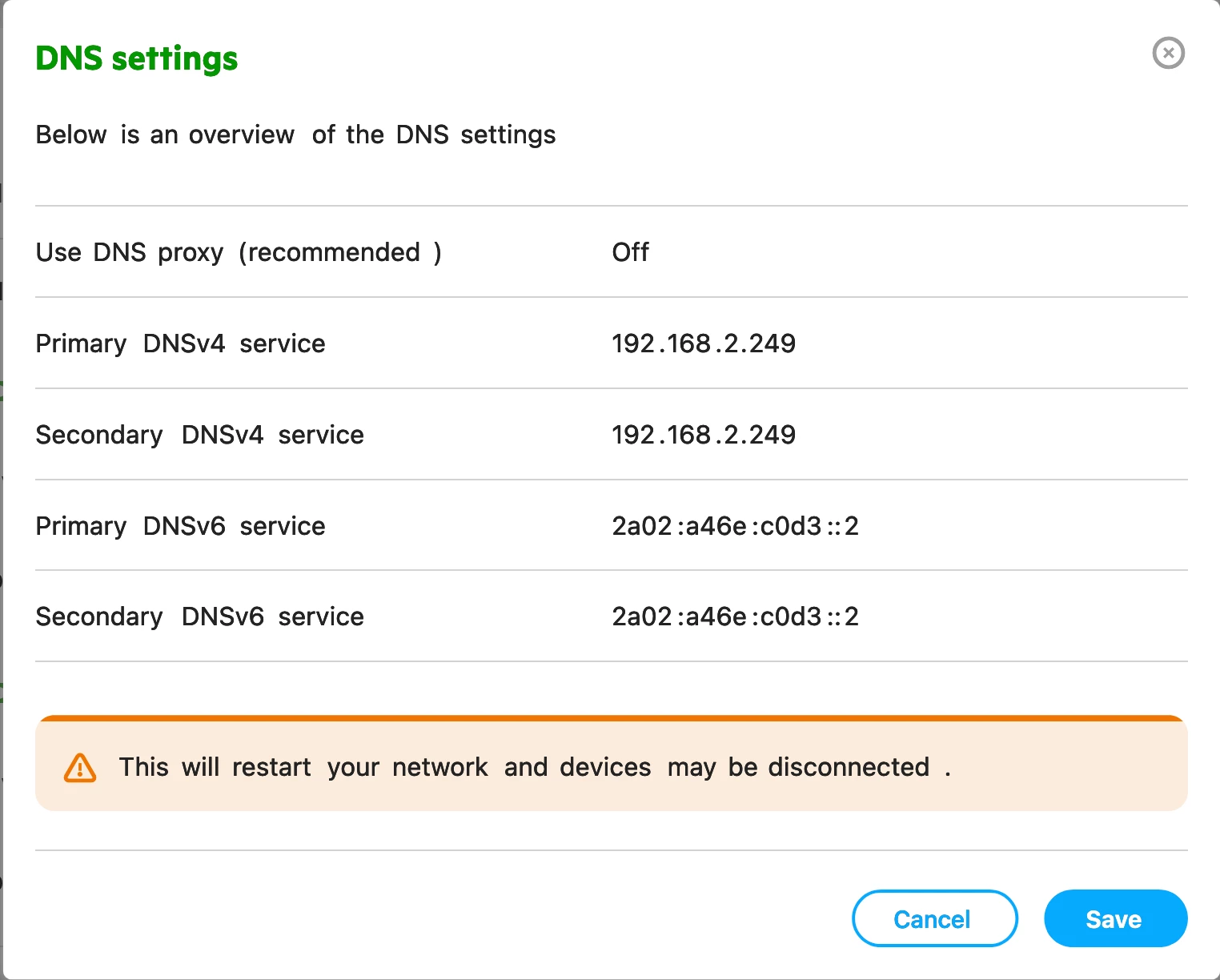Click the orange top border of the warning banner
The width and height of the screenshot is (1220, 980).
pos(612,718)
